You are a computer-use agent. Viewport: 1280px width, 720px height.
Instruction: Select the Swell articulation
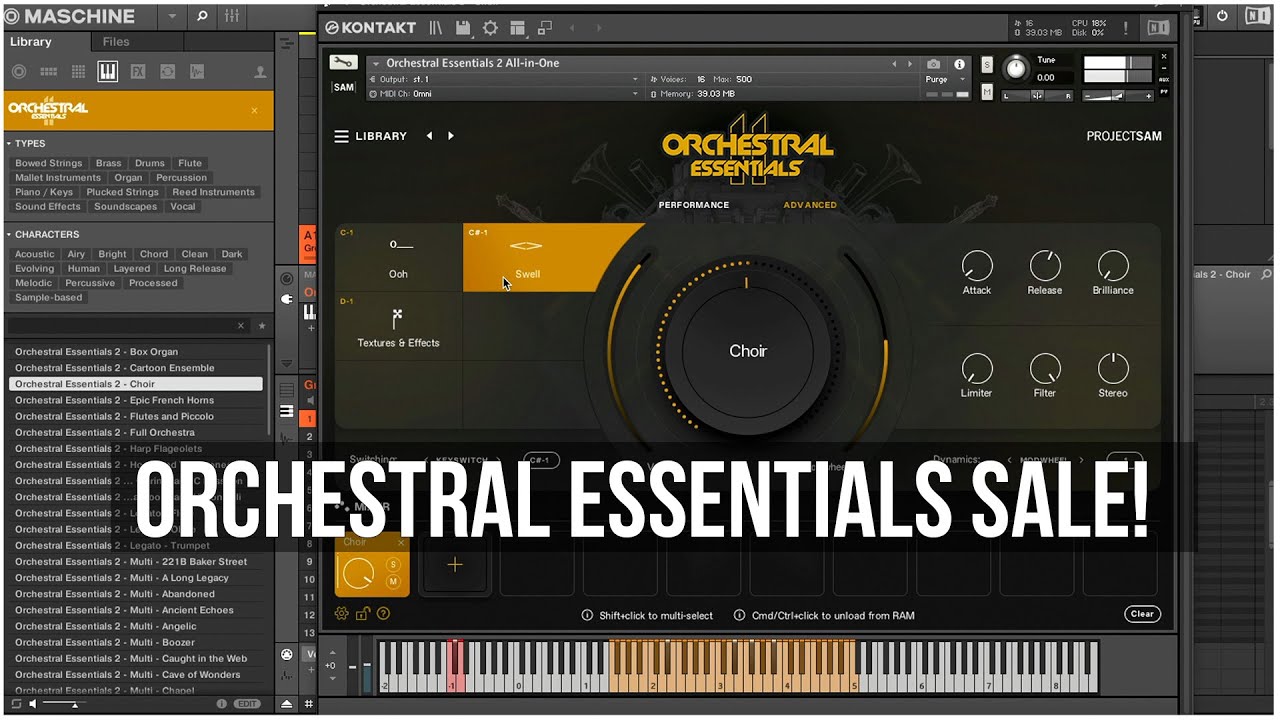(x=526, y=257)
